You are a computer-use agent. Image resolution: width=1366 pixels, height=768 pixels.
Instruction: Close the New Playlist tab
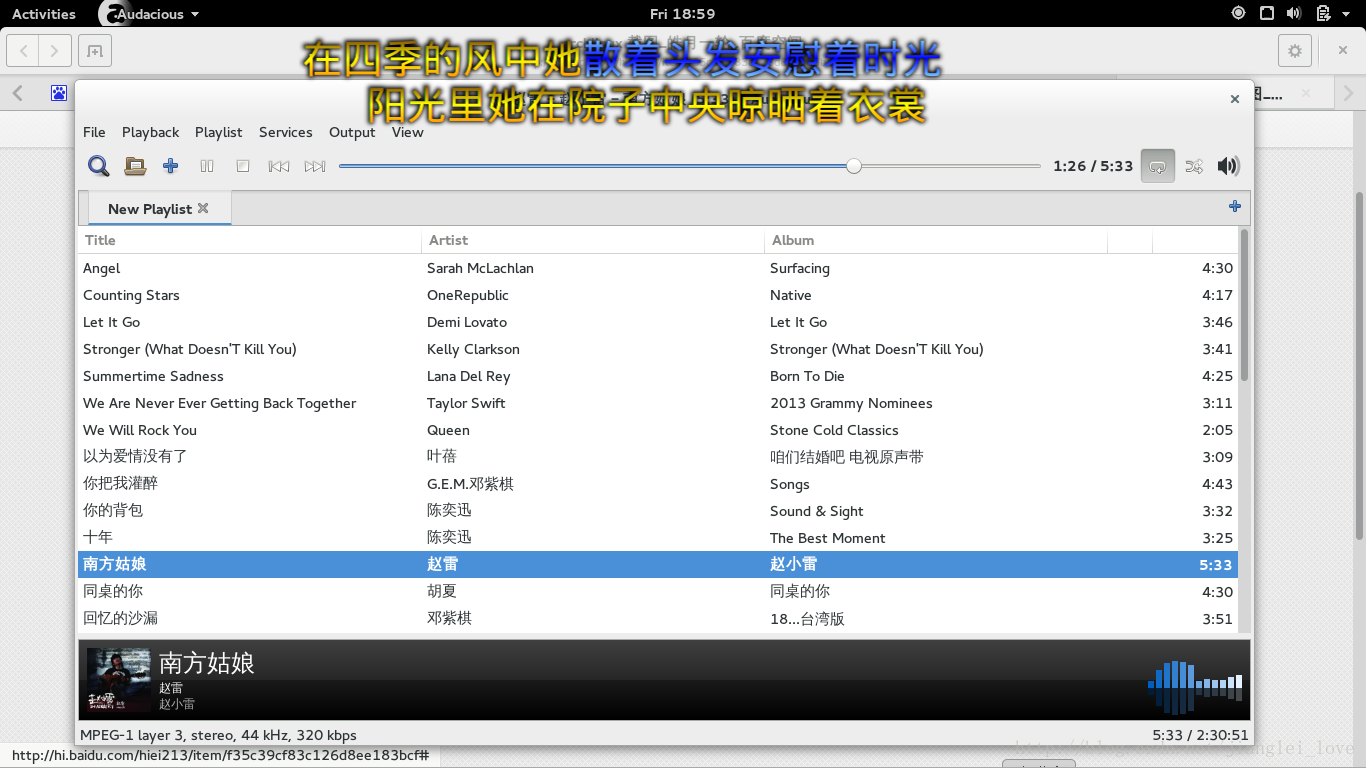[x=203, y=208]
